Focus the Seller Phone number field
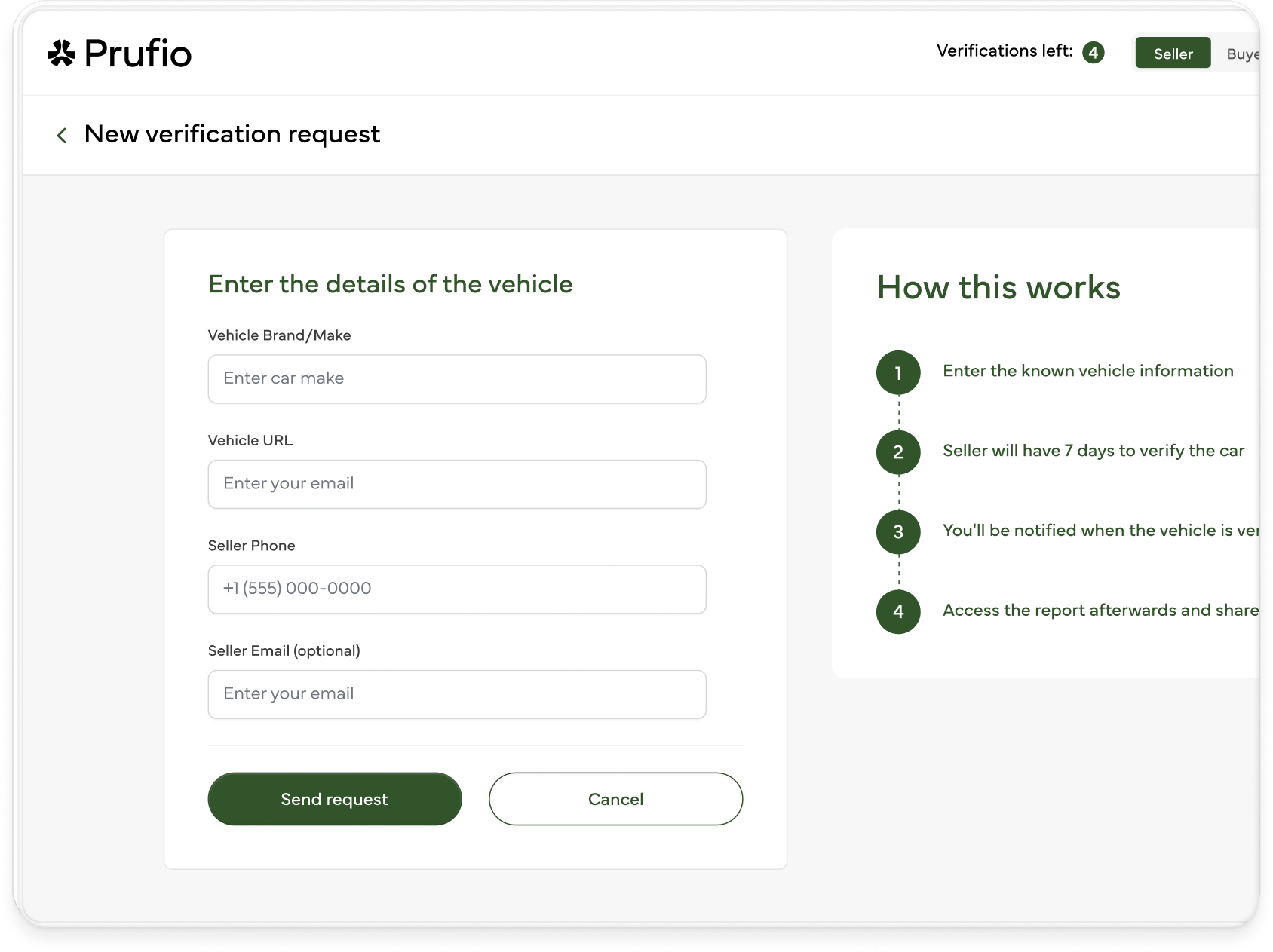The height and width of the screenshot is (952, 1273). [x=457, y=589]
